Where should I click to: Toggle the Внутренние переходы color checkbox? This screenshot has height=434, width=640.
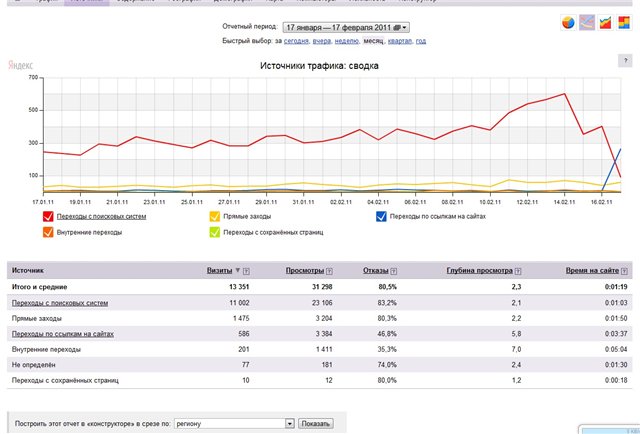tap(47, 232)
